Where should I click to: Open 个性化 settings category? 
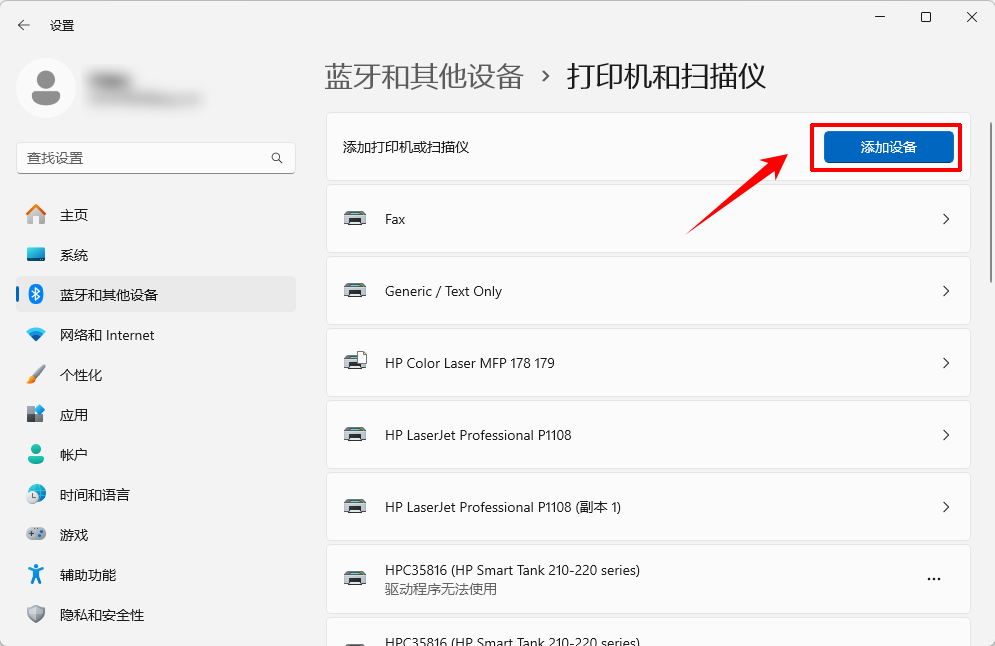[x=156, y=374]
